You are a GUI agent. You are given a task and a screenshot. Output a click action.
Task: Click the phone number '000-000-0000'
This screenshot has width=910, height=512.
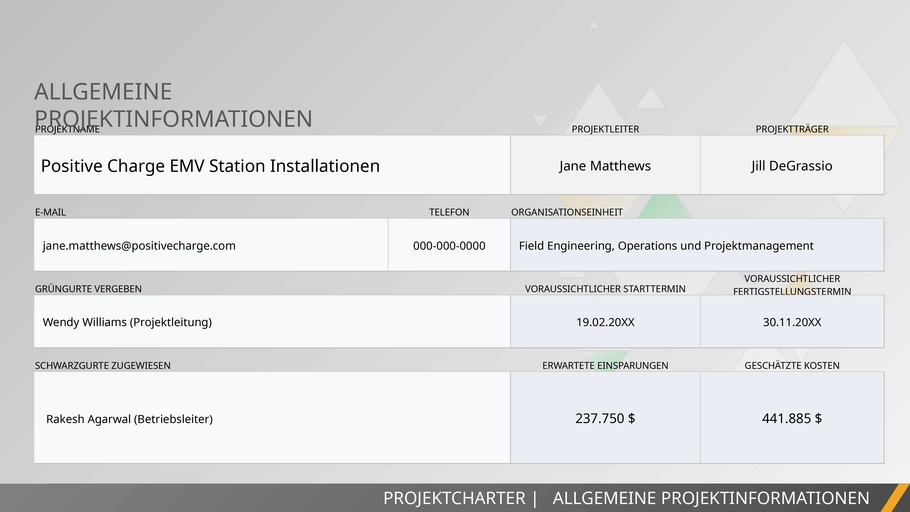pyautogui.click(x=449, y=245)
